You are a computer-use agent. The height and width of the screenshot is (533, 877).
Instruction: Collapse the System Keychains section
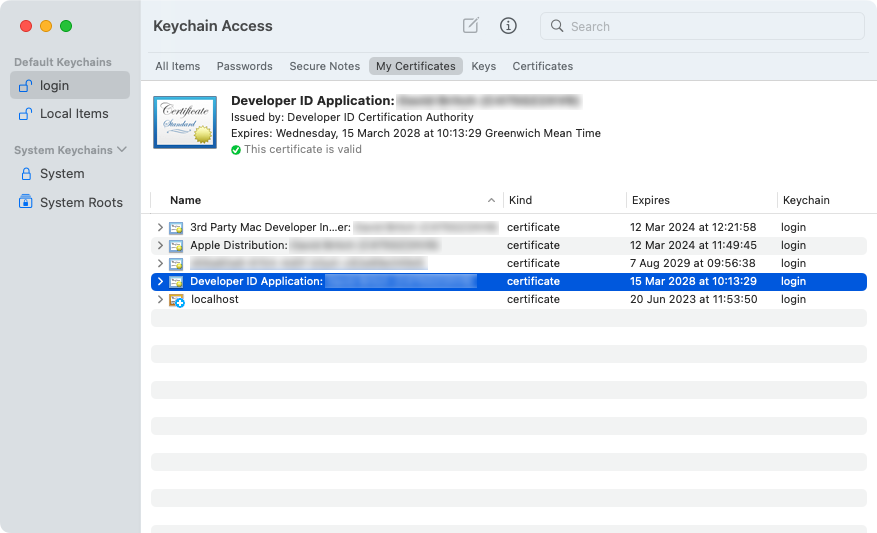point(123,150)
